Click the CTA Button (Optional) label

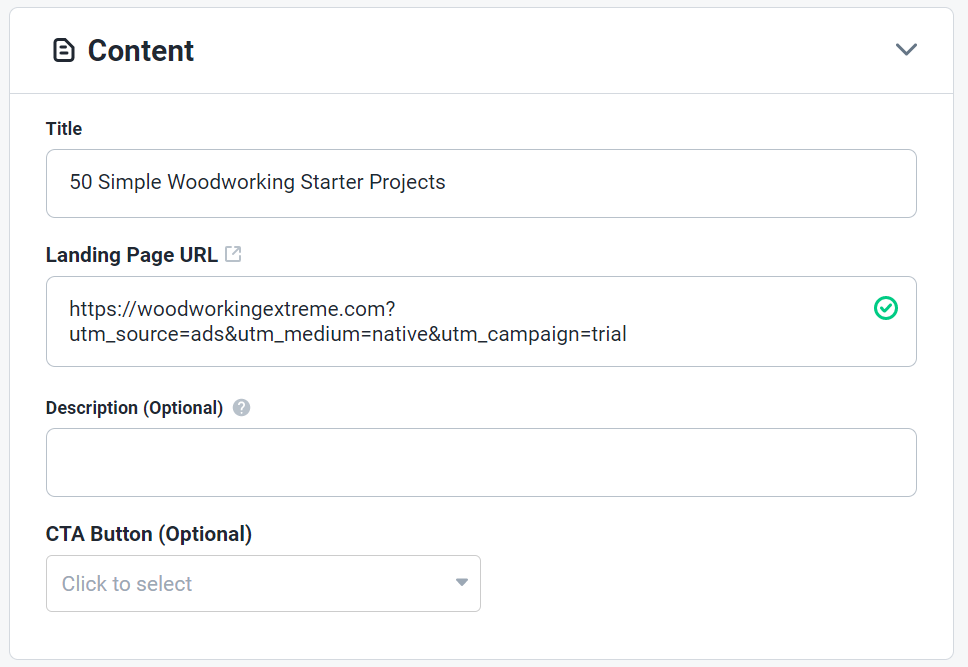coord(149,534)
